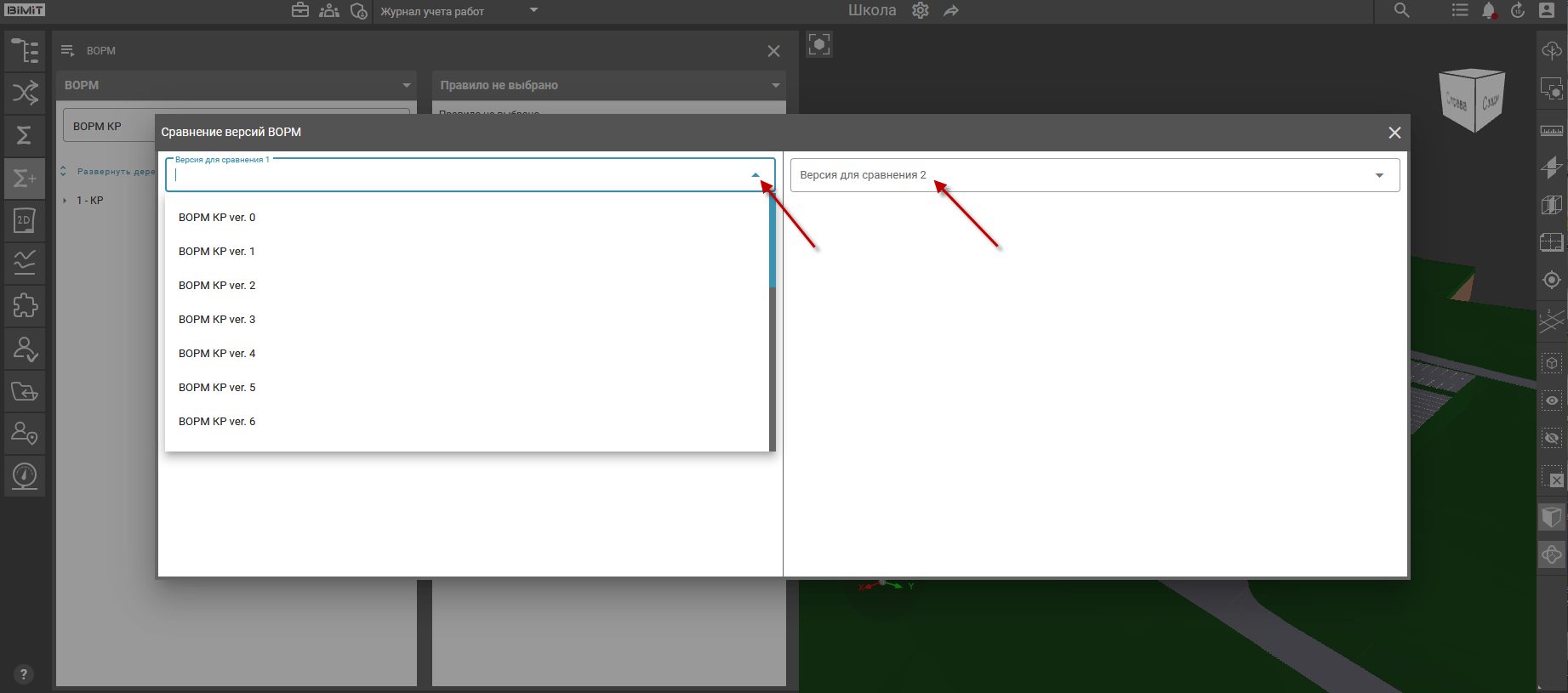The width and height of the screenshot is (1568, 693).
Task: Open the plugins puzzle piece icon
Action: click(25, 306)
